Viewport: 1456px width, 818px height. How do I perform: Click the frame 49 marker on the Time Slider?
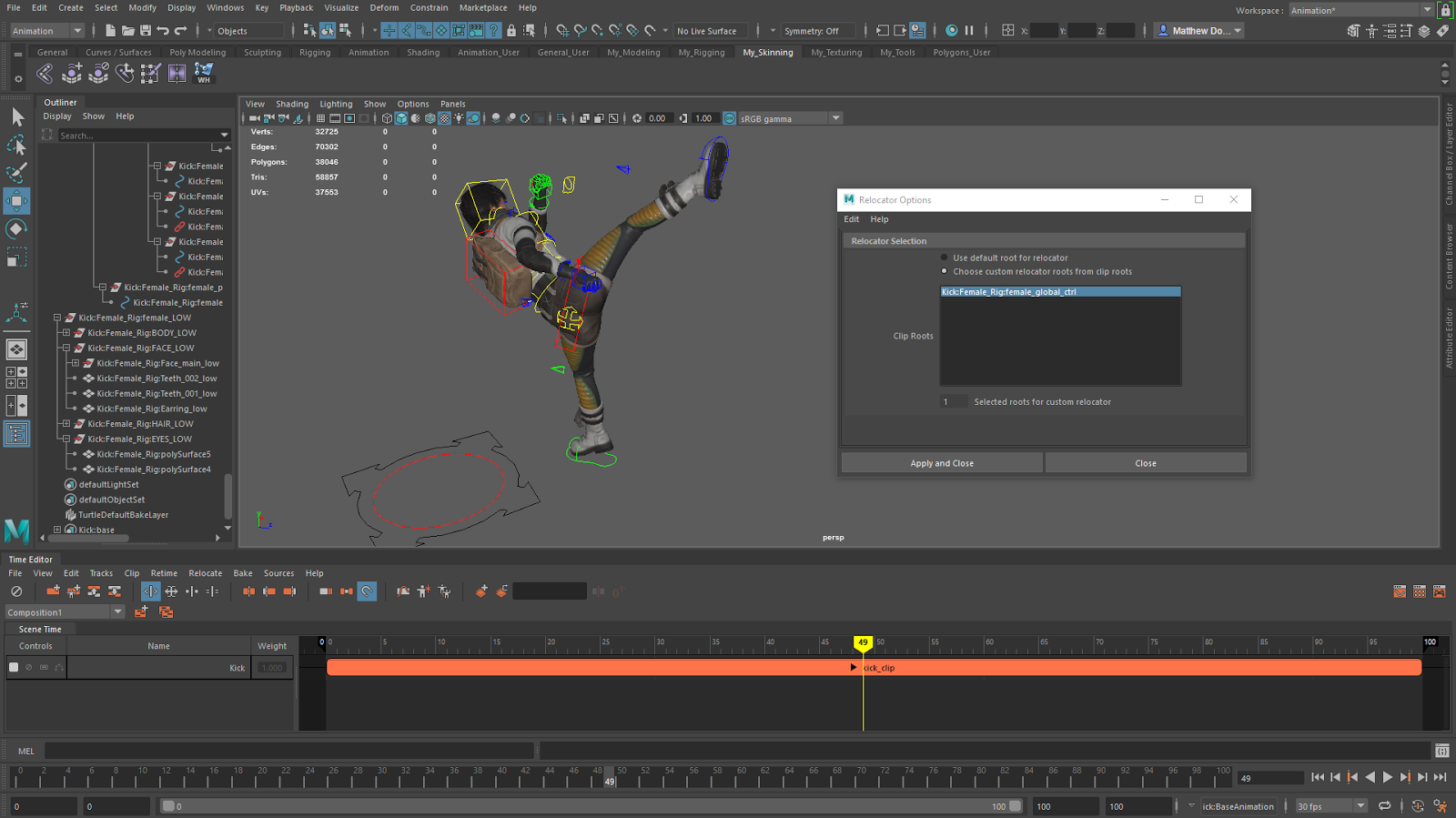pyautogui.click(x=609, y=777)
